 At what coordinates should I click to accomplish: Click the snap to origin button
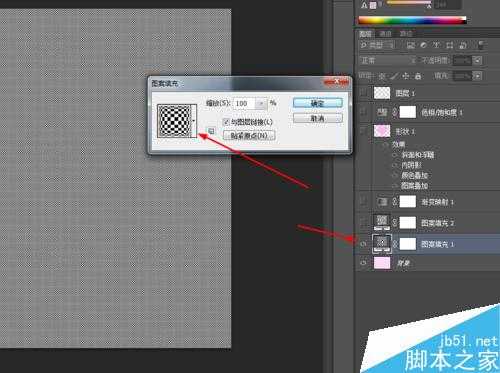pos(249,135)
